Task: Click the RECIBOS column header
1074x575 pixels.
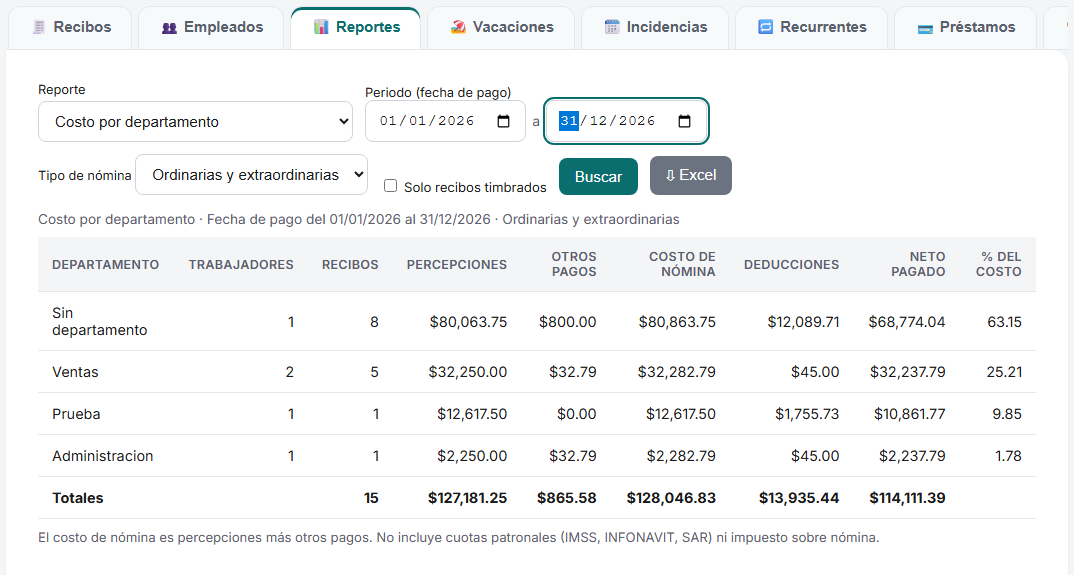Action: coord(350,265)
